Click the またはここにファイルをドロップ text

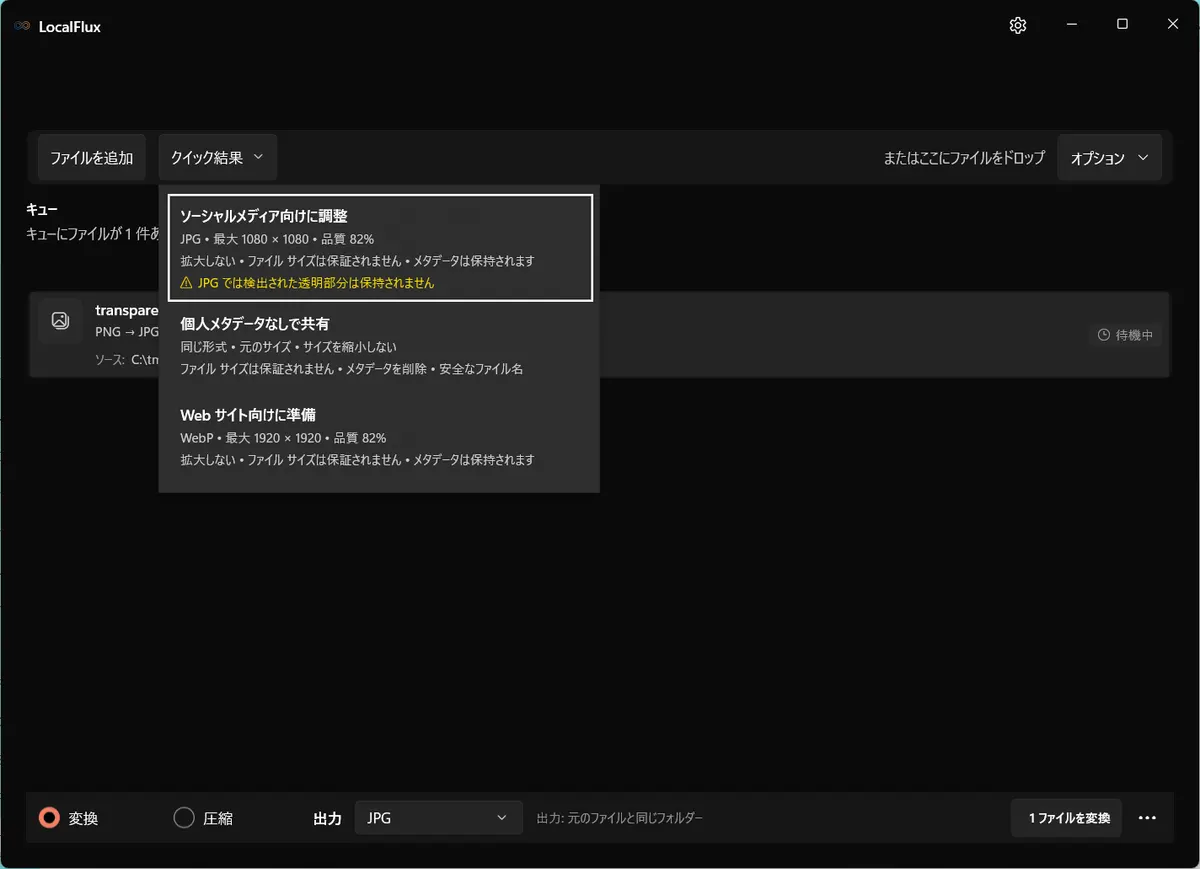964,158
